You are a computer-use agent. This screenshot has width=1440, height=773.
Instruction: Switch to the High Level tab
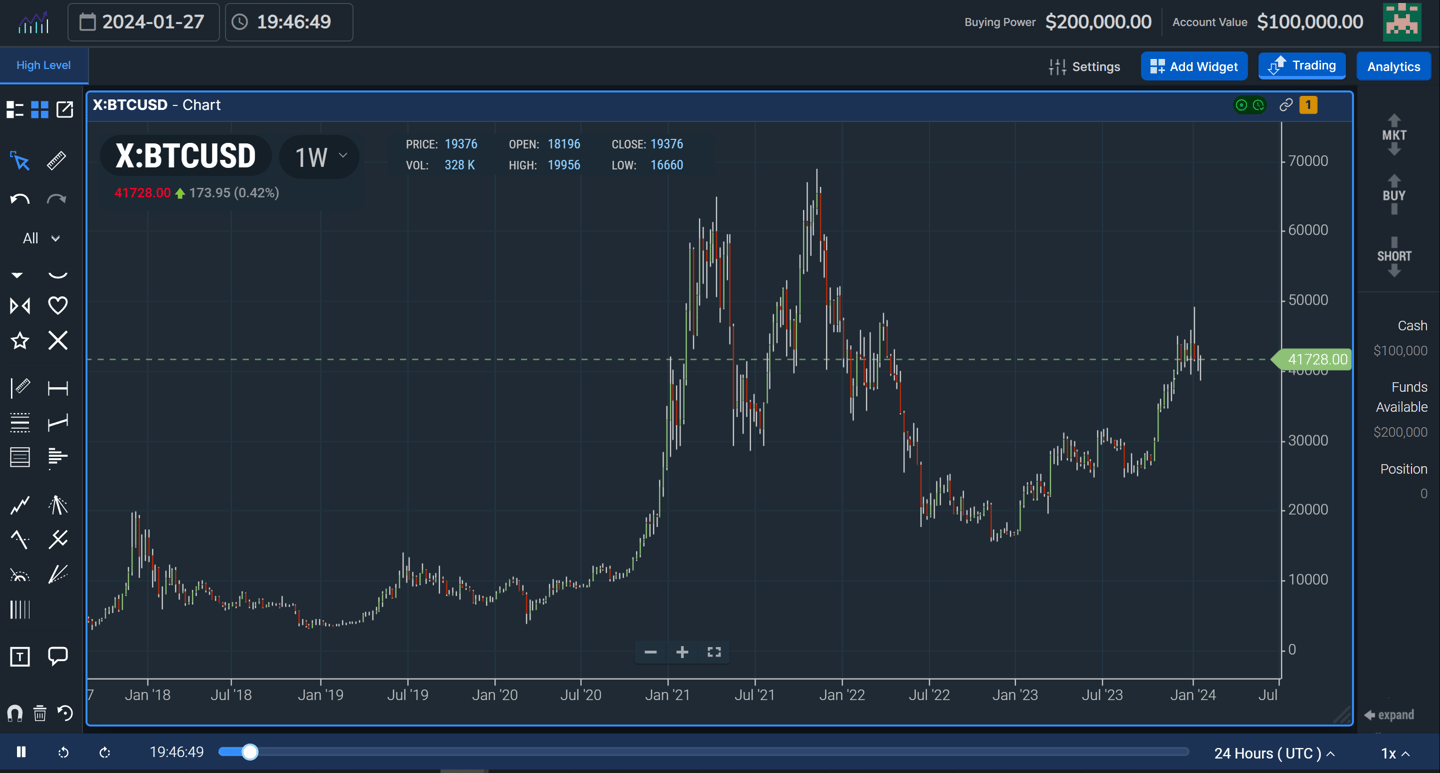click(44, 64)
